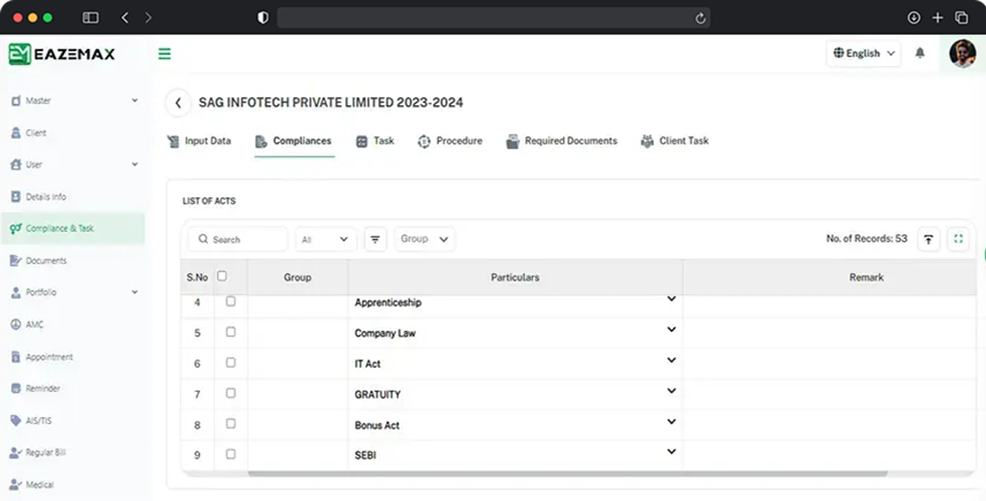Open the user profile avatar
Screen dimensions: 986x501
[x=962, y=53]
